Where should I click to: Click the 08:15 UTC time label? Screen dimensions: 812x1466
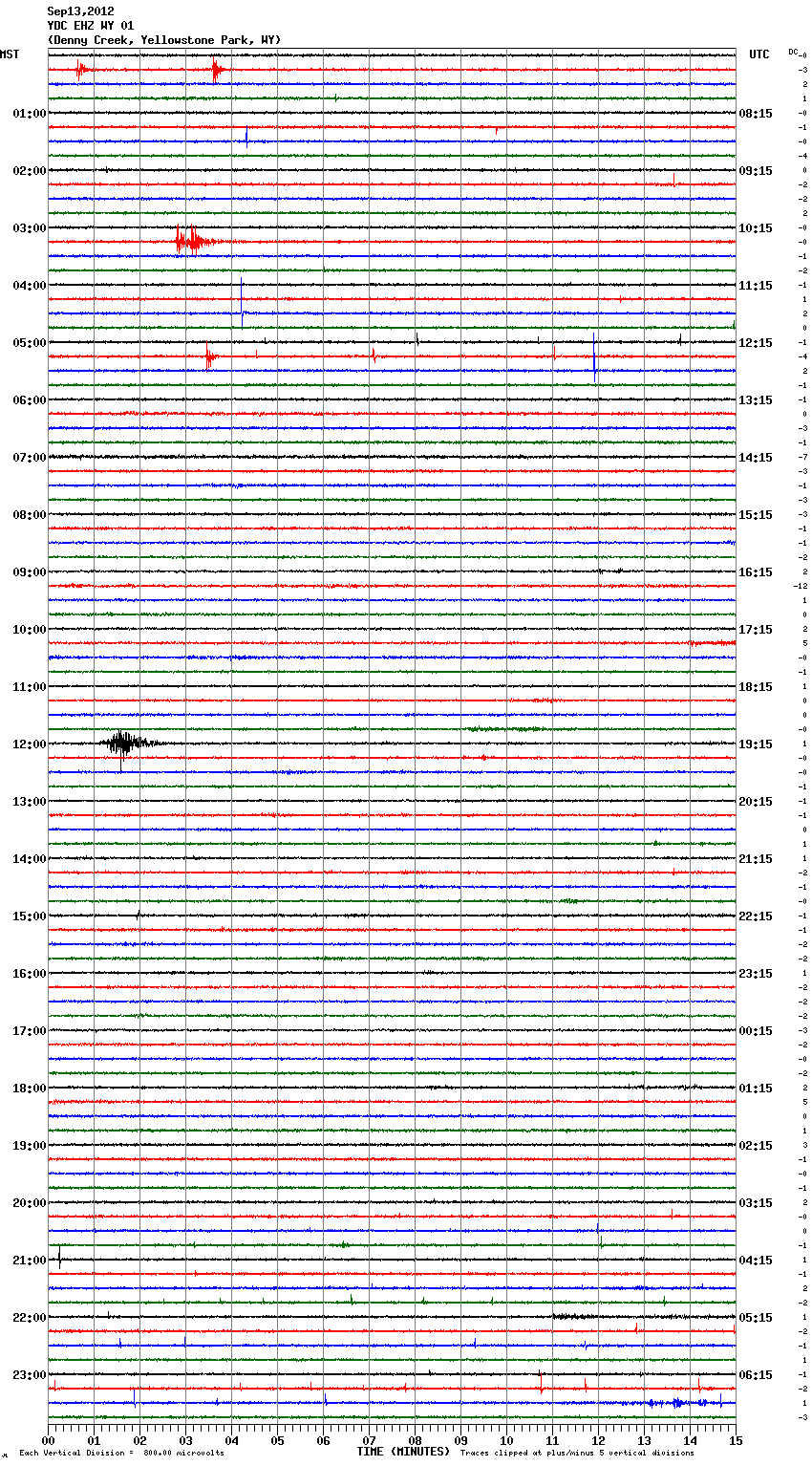coord(756,114)
